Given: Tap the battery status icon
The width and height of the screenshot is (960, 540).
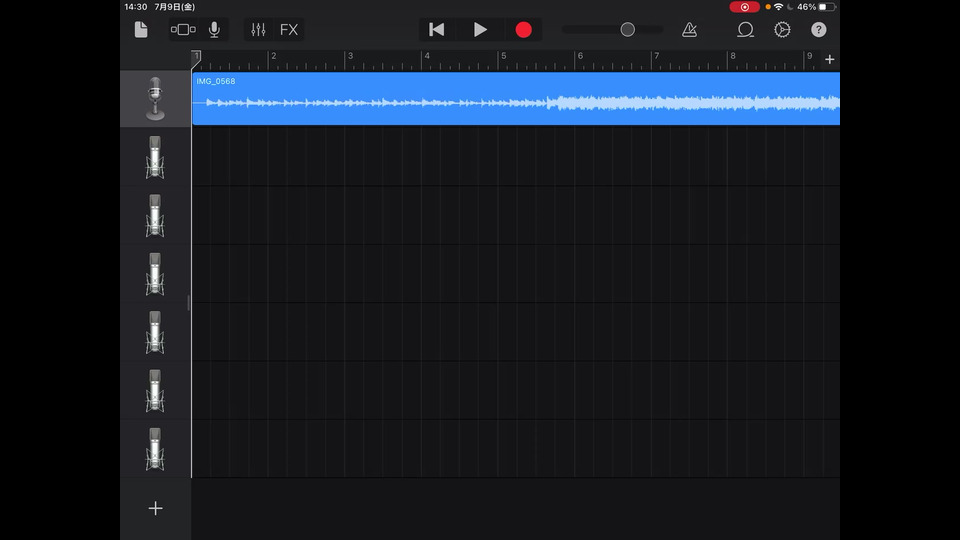Looking at the screenshot, I should 827,7.
